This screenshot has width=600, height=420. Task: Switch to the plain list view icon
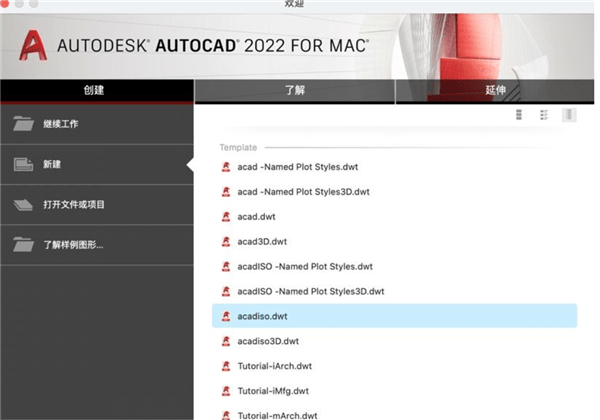pyautogui.click(x=519, y=115)
